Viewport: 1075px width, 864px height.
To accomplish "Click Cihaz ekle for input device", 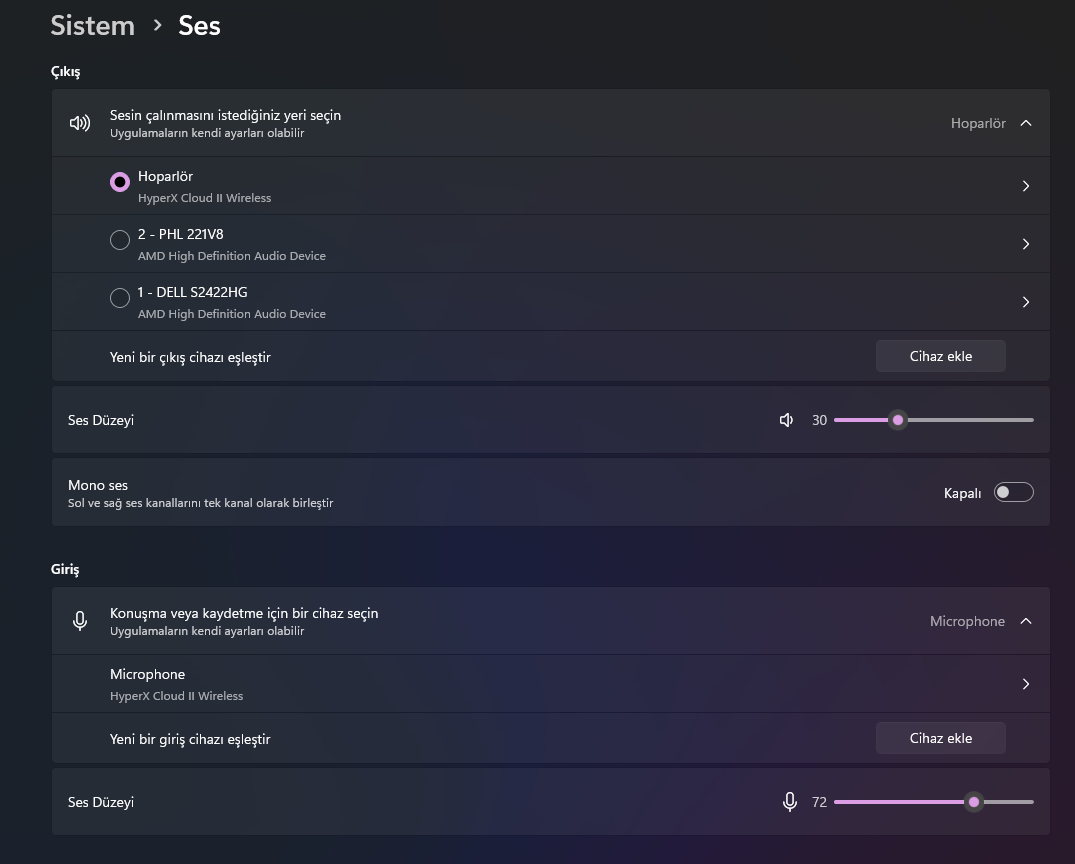I will [x=940, y=738].
